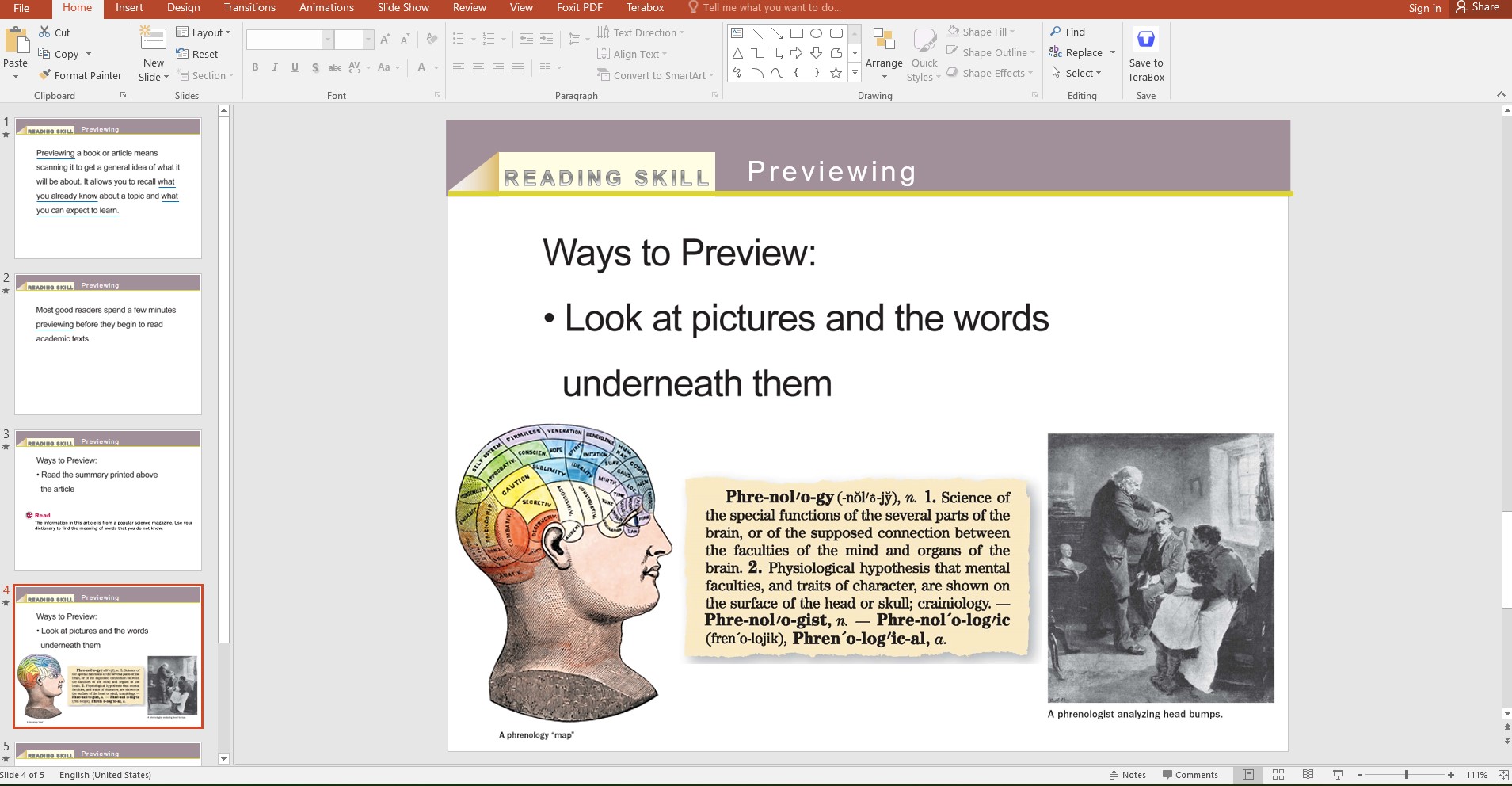Toggle underline formatting
This screenshot has width=1512, height=786.
(x=294, y=67)
